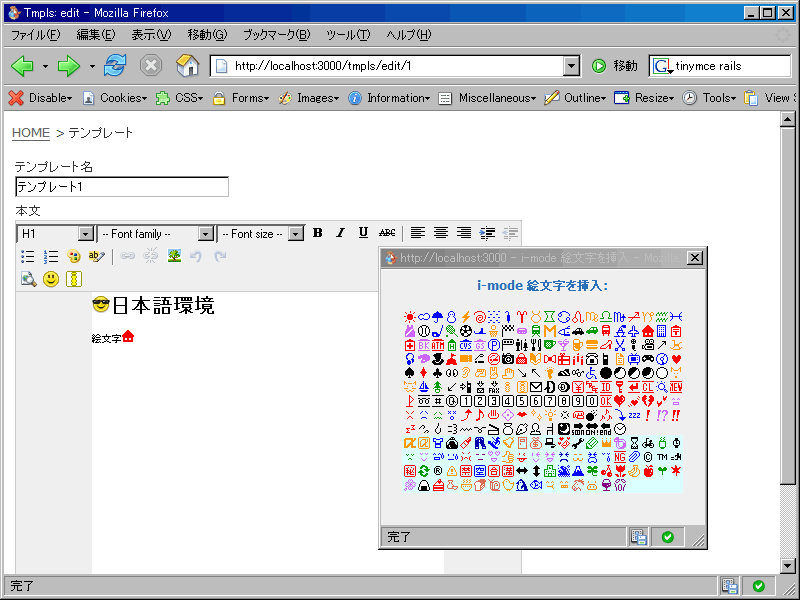
Task: Click the 移動 go button
Action: tap(614, 66)
